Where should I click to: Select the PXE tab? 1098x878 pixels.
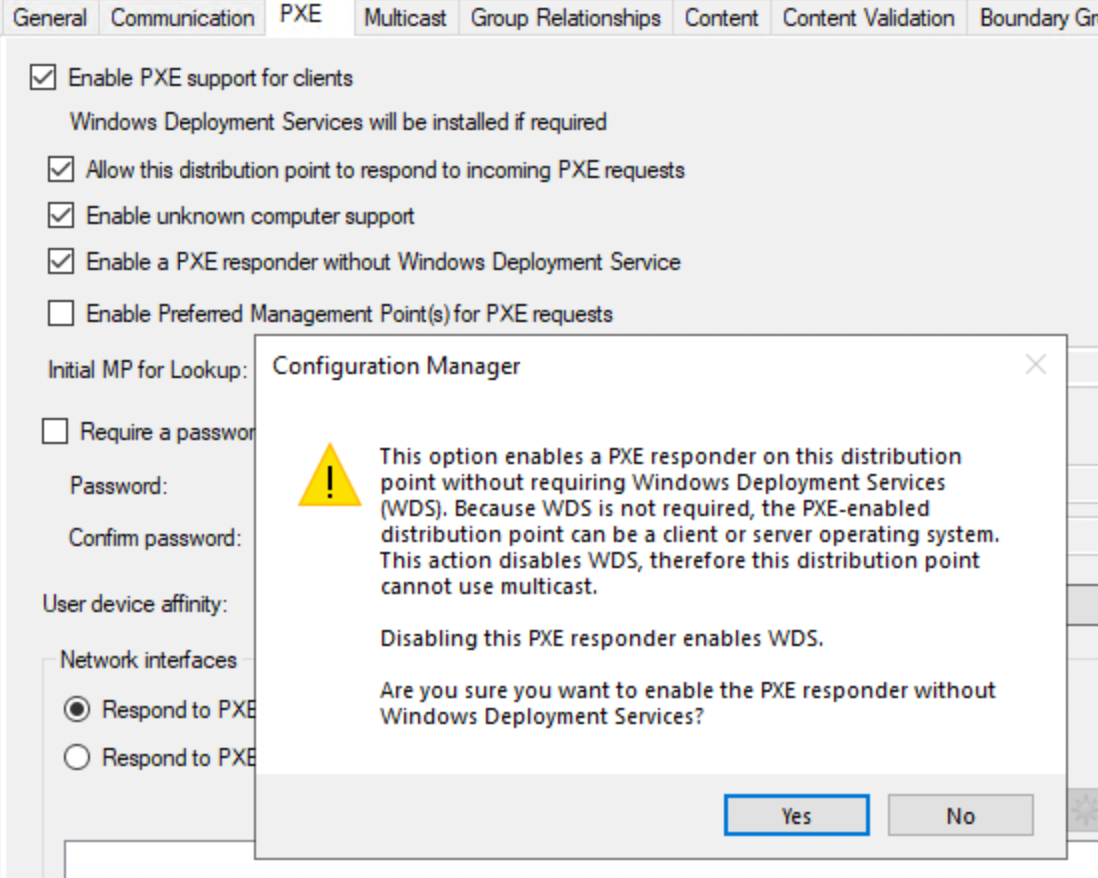click(x=300, y=16)
